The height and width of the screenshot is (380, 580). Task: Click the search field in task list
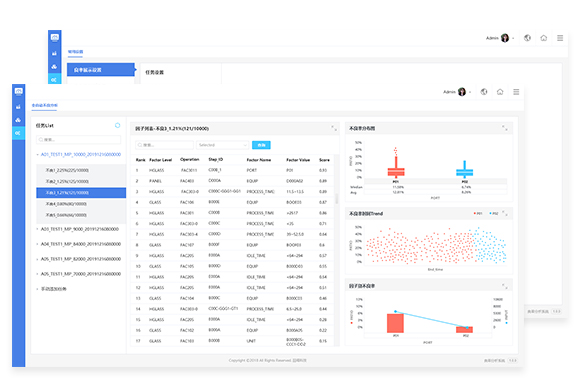(78, 139)
